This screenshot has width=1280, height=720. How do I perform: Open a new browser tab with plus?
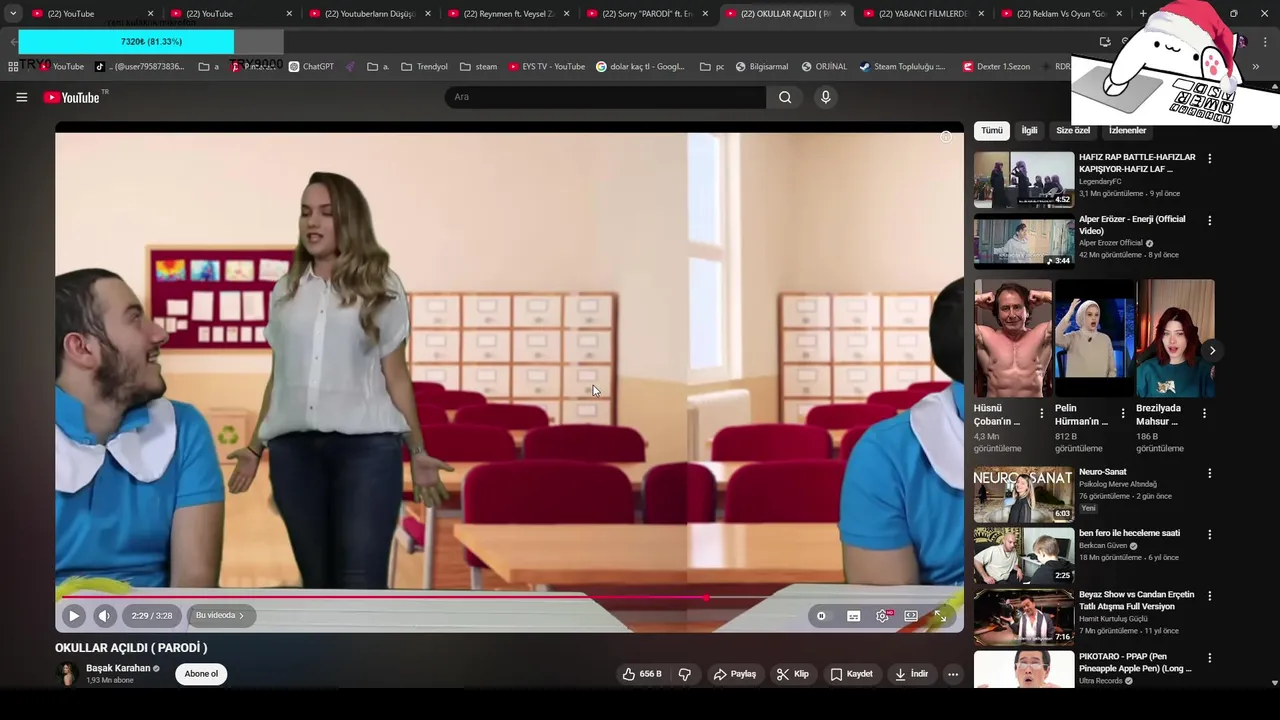[x=1143, y=14]
